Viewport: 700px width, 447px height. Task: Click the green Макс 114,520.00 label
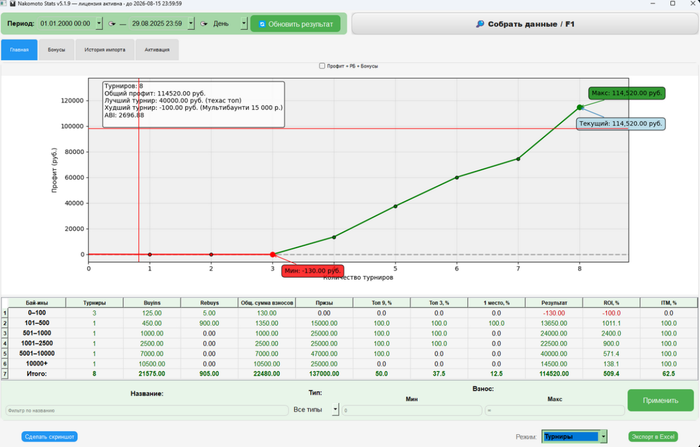pyautogui.click(x=624, y=93)
